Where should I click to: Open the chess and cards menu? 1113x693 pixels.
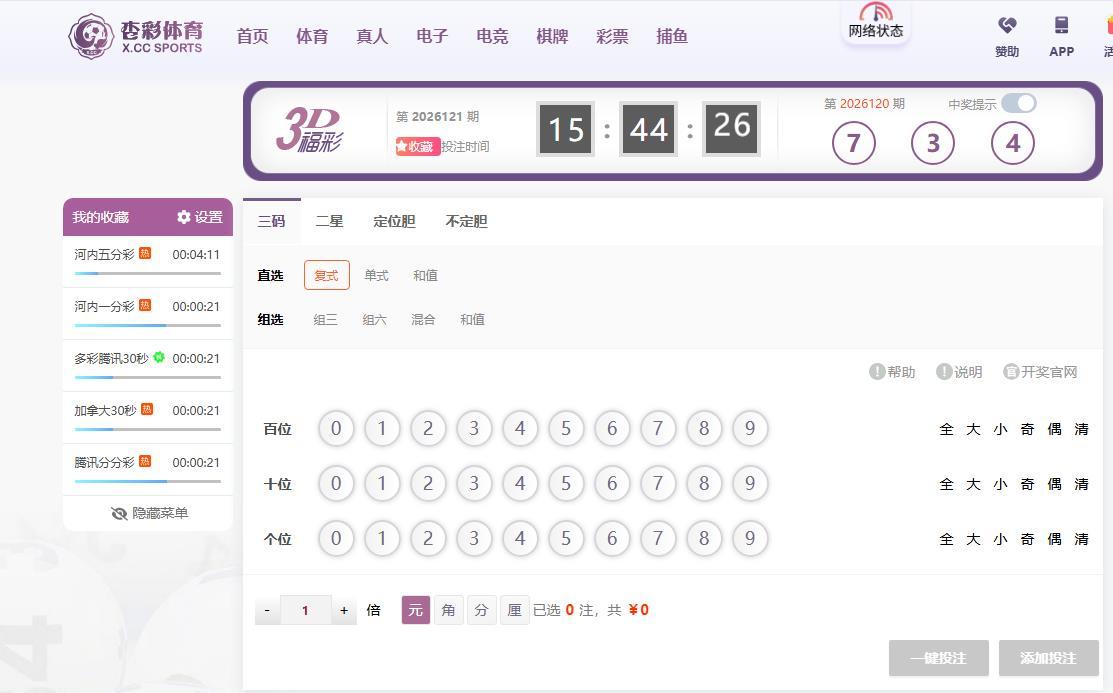tap(552, 36)
